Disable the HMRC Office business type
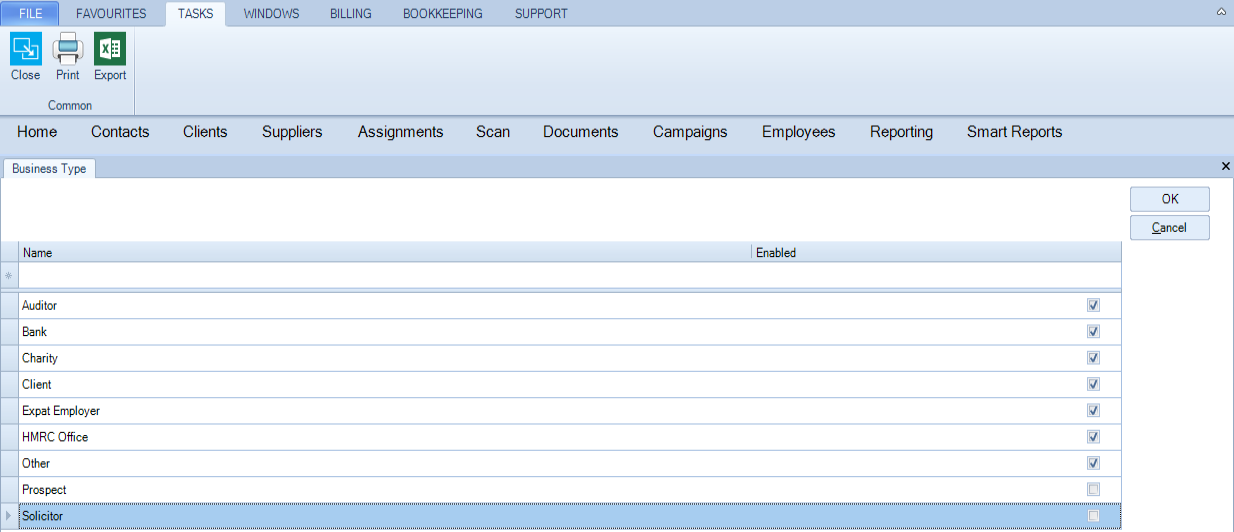The image size is (1234, 532). [1093, 437]
